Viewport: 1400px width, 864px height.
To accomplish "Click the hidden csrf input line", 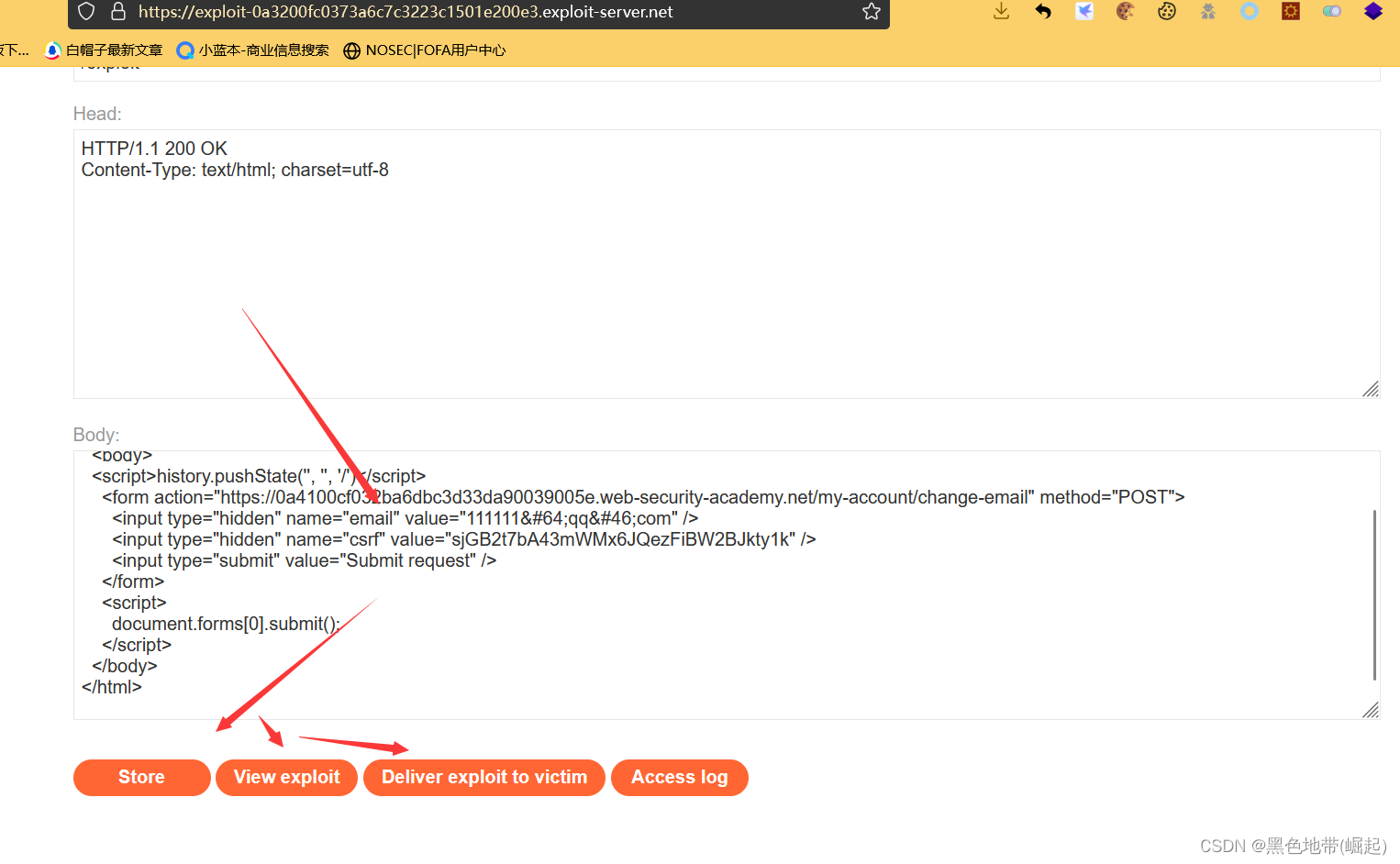I will click(464, 539).
